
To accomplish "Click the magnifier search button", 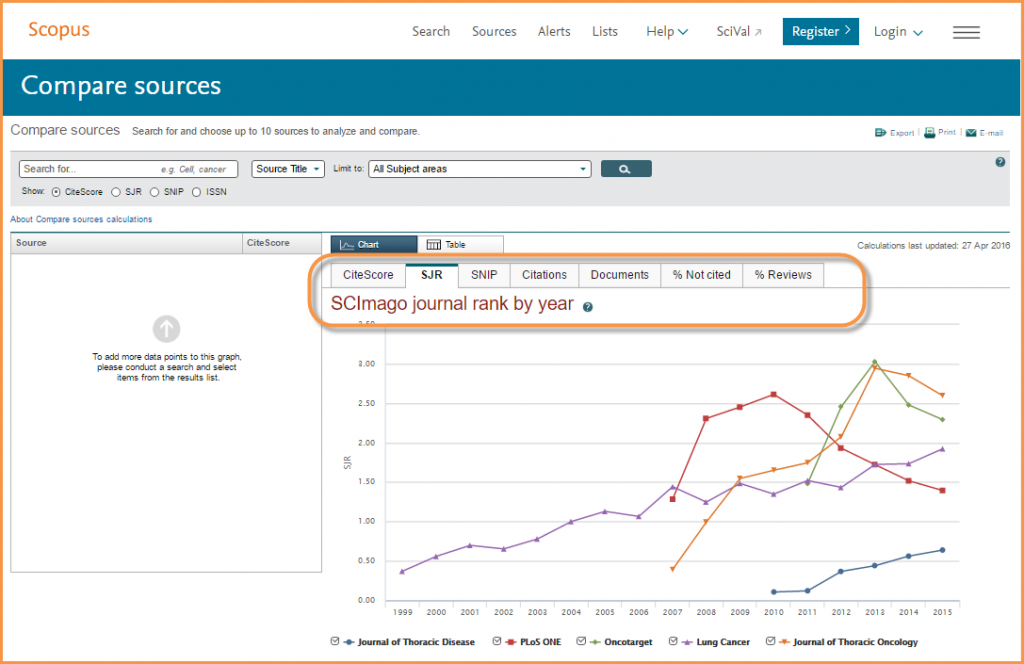I will [626, 169].
